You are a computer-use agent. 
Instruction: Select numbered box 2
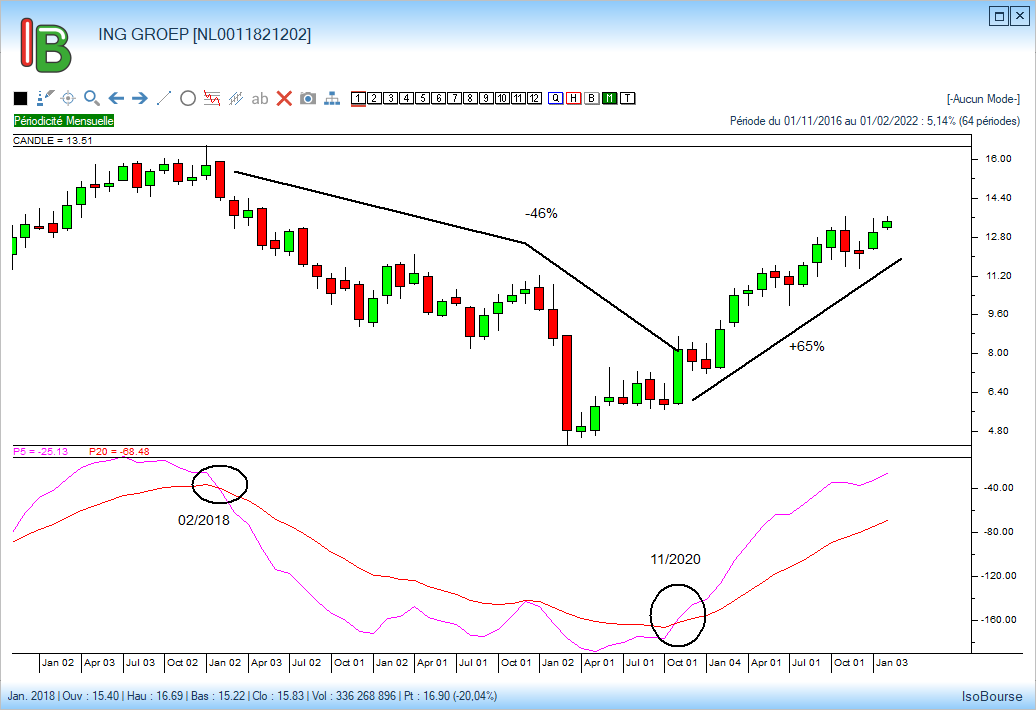coord(374,98)
